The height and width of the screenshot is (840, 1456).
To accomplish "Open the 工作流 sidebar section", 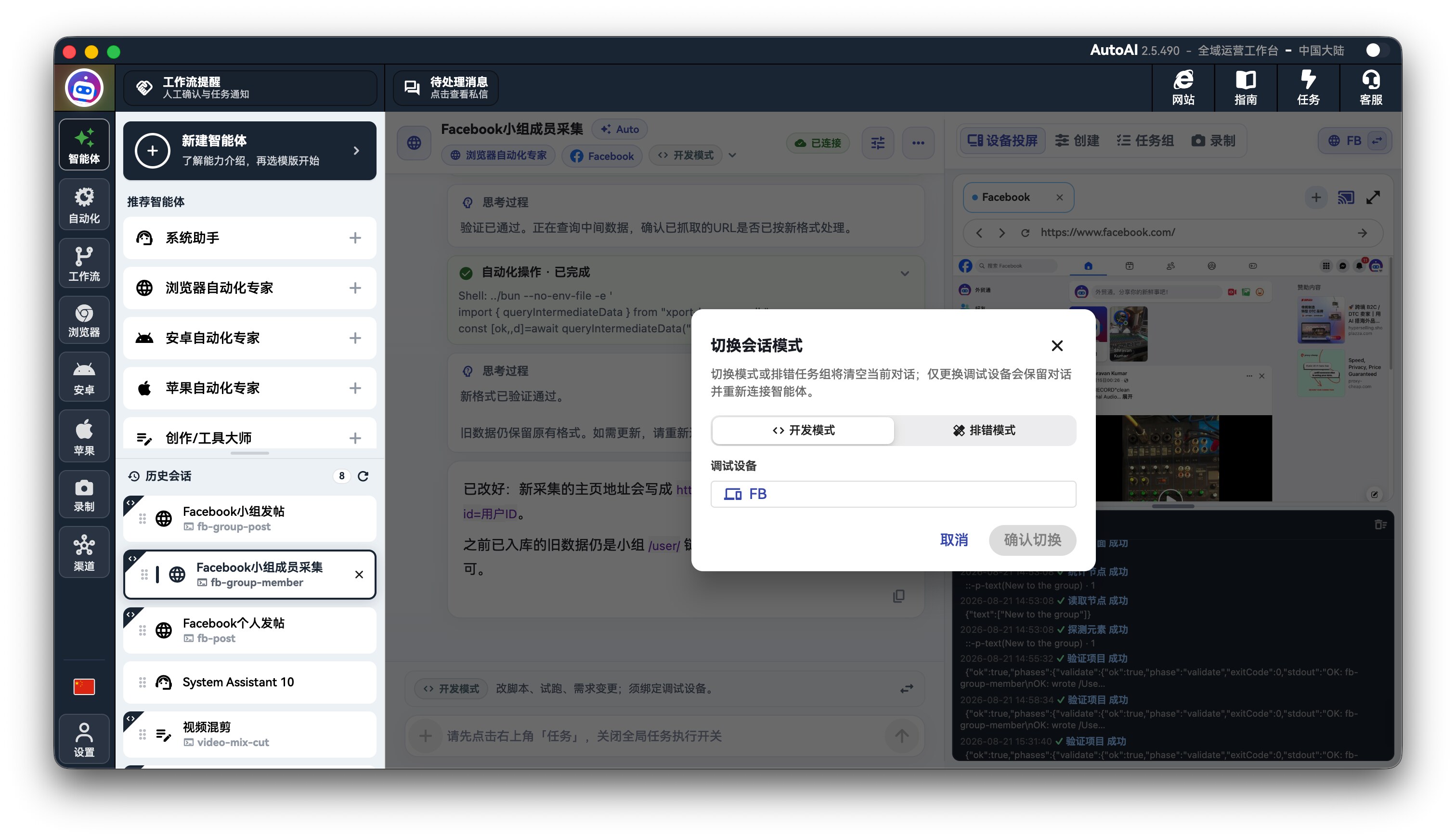I will [x=84, y=263].
